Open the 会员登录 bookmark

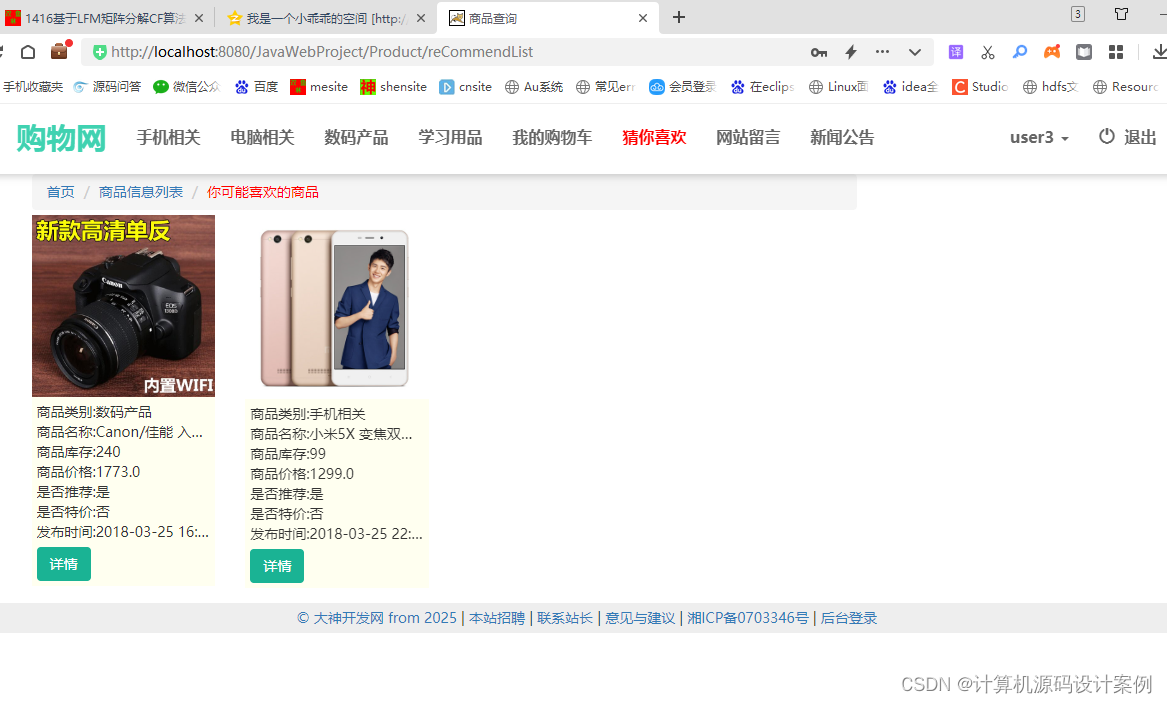(682, 87)
